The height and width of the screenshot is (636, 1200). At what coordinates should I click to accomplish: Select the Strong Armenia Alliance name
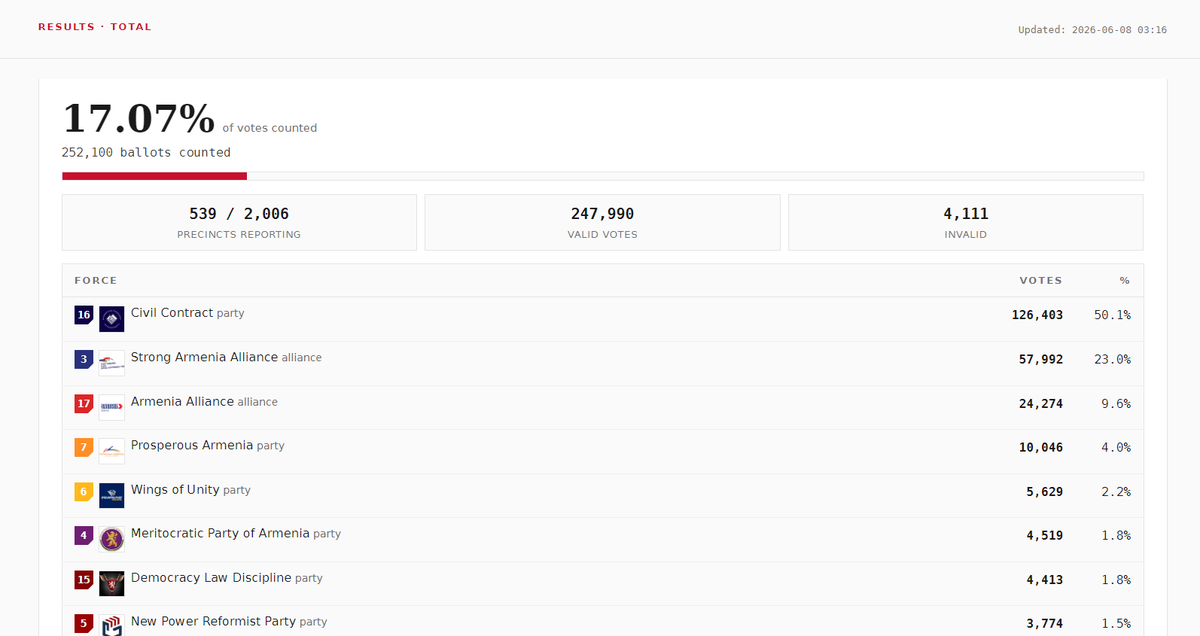coord(204,357)
